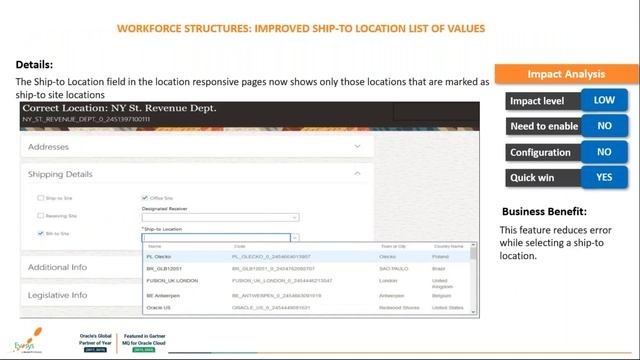Click the YES Quick win badge
The height and width of the screenshot is (360, 640).
point(604,177)
